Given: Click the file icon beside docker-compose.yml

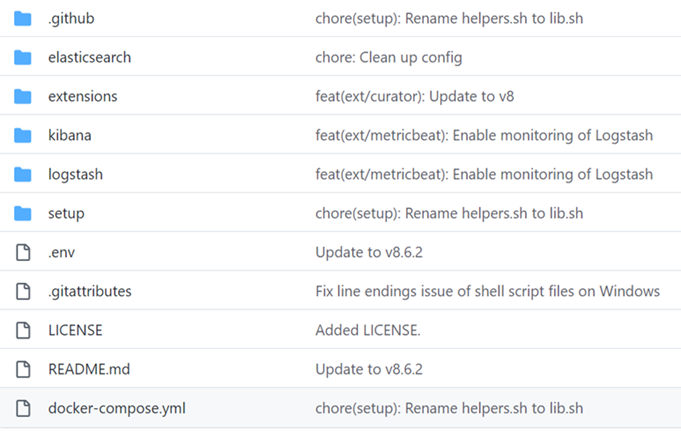Looking at the screenshot, I should pos(23,409).
